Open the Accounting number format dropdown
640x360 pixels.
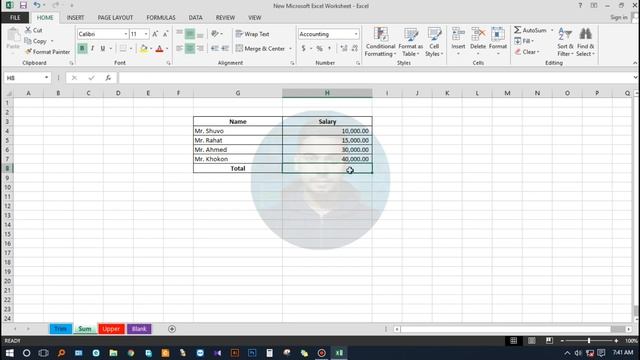[x=356, y=34]
